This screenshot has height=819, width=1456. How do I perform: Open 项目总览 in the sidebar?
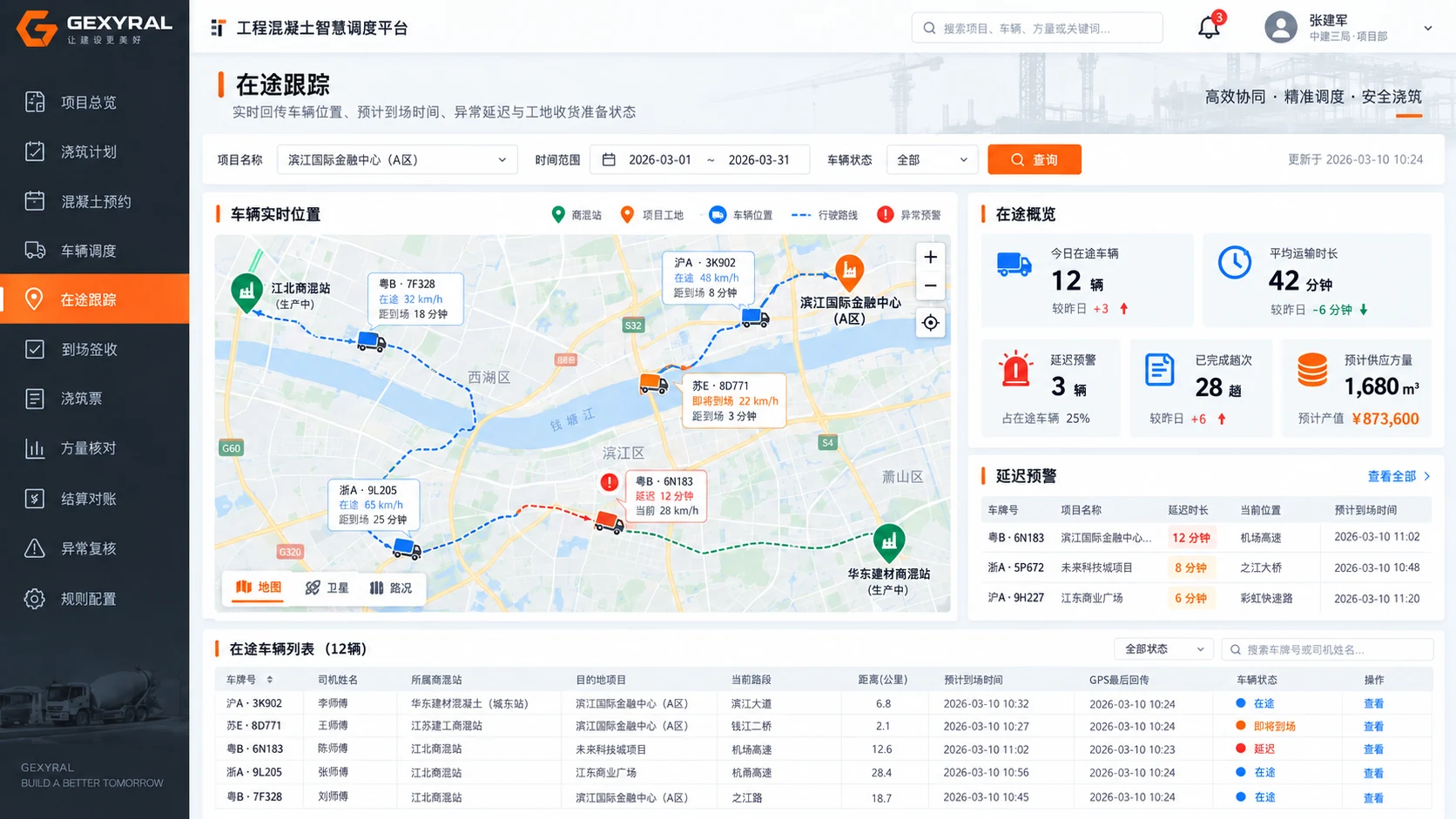94,102
